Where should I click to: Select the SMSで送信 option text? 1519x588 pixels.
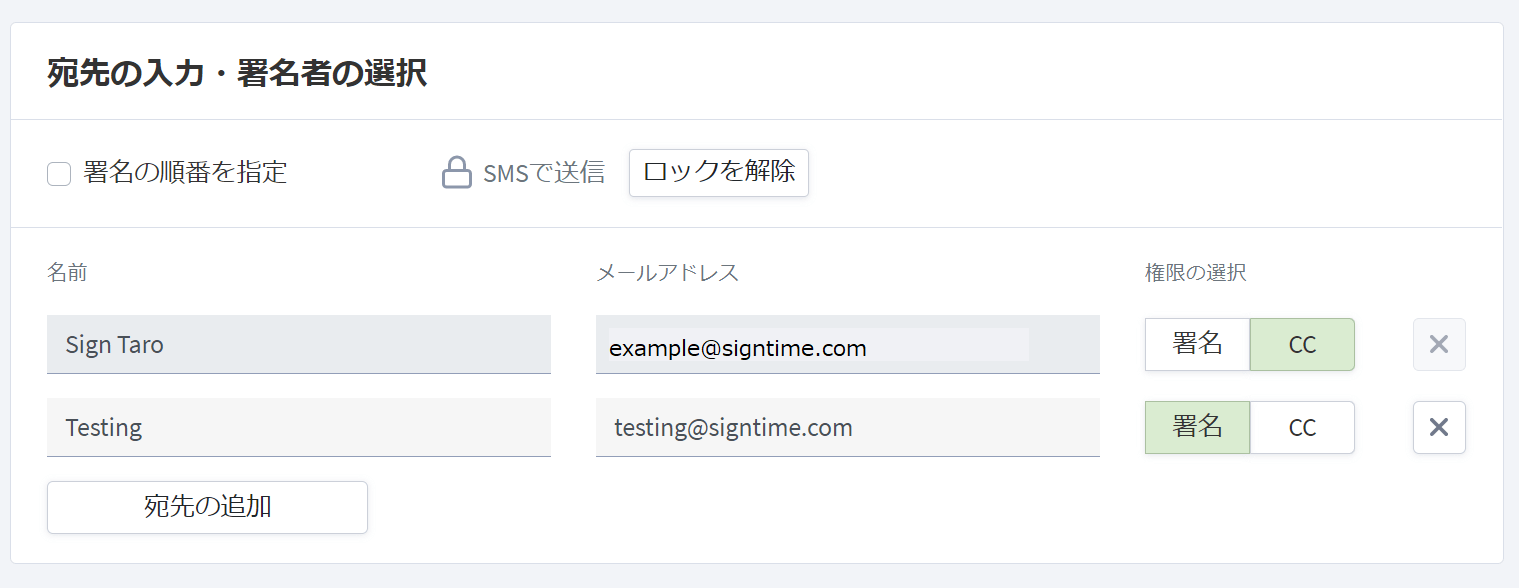point(544,173)
